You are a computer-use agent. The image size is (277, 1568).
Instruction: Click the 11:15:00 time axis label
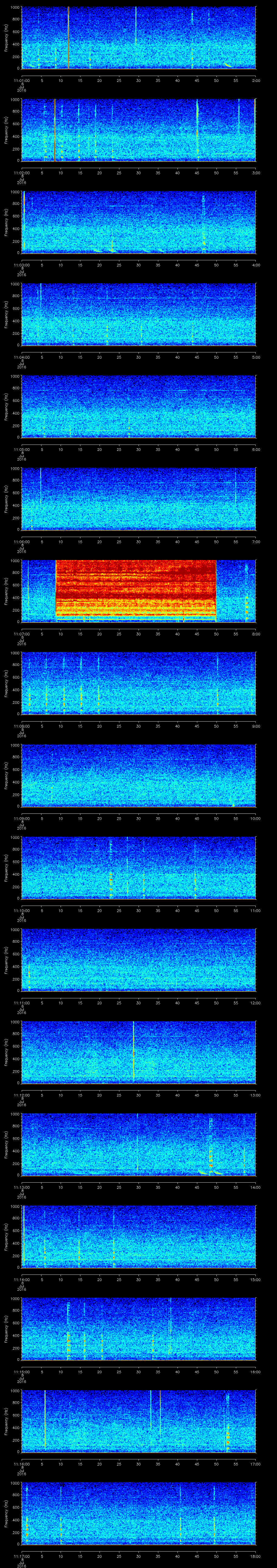click(21, 1371)
